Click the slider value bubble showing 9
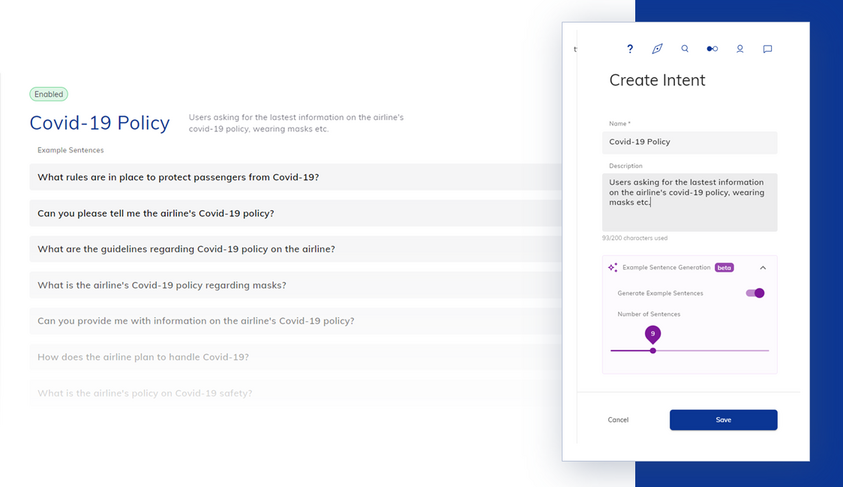Viewport: 843px width, 487px height. (653, 334)
